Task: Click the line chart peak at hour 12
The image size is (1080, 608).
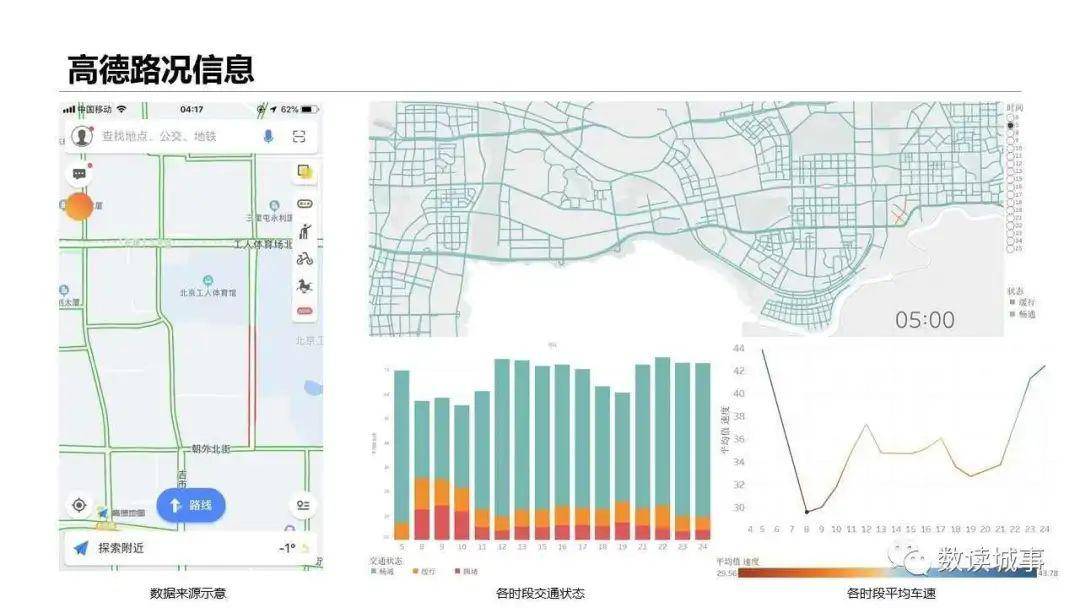Action: point(866,425)
